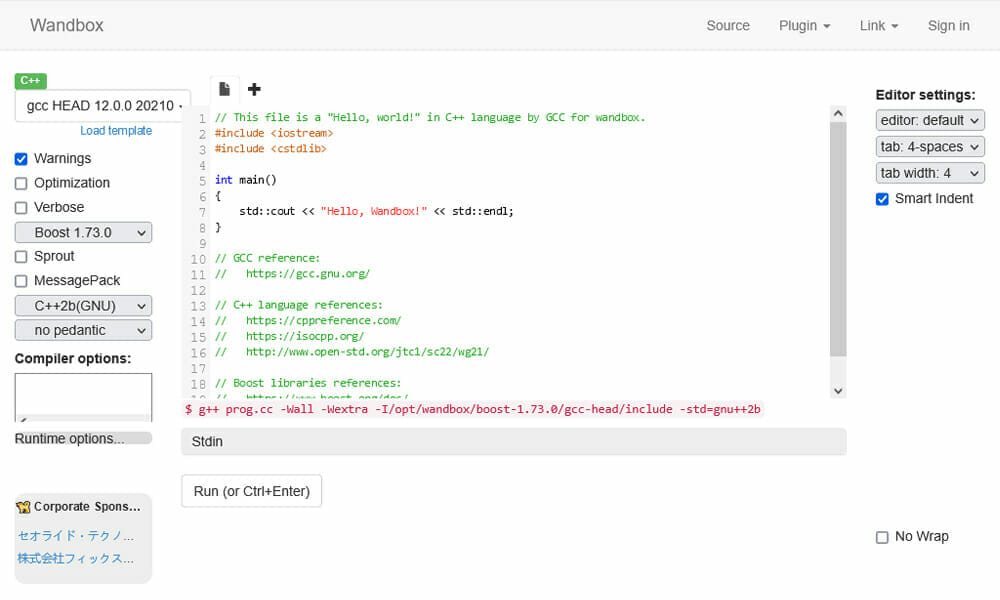
Task: Click the Load template link
Action: click(116, 131)
